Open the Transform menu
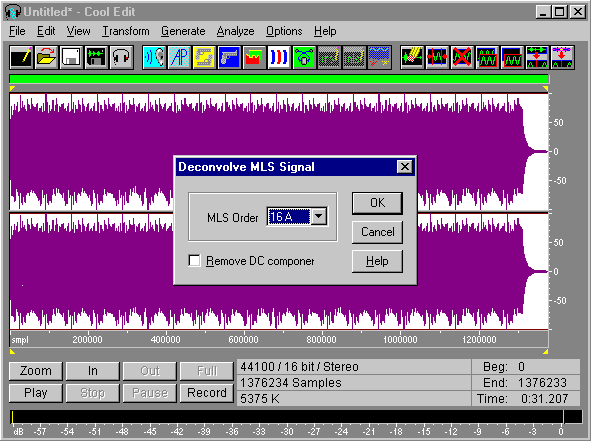 coord(126,31)
